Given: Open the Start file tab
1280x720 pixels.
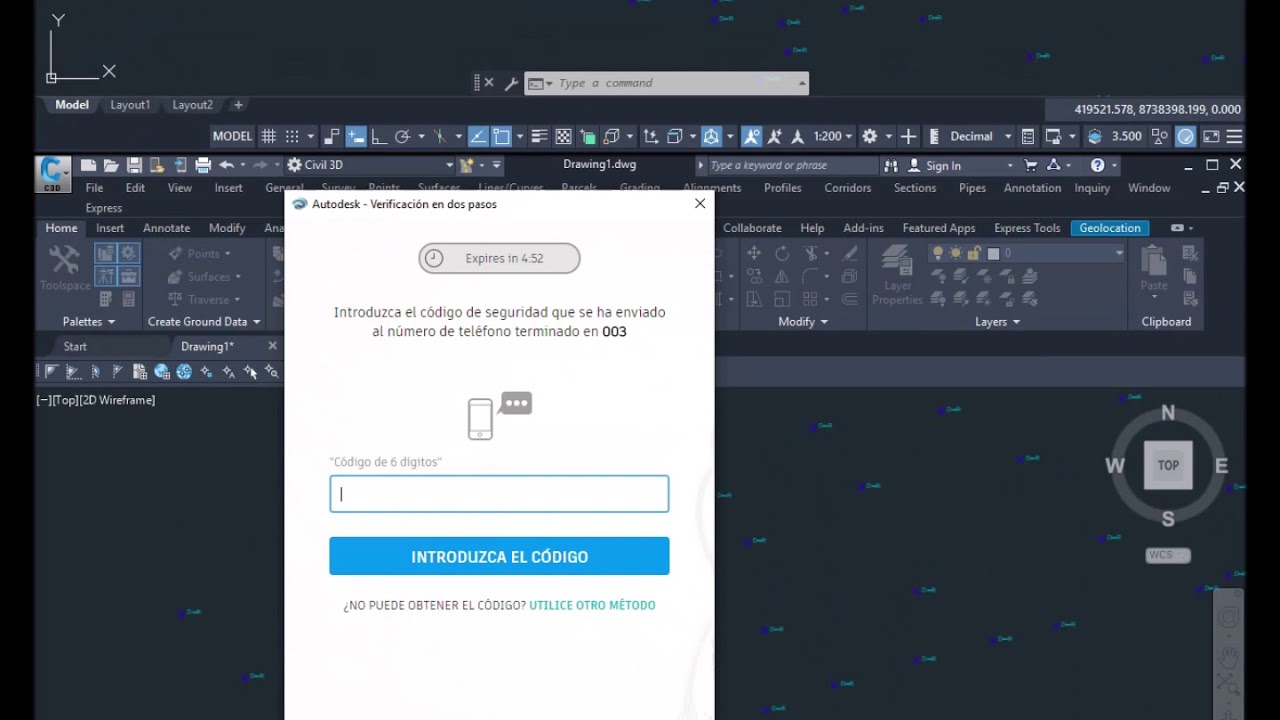Looking at the screenshot, I should pos(75,346).
